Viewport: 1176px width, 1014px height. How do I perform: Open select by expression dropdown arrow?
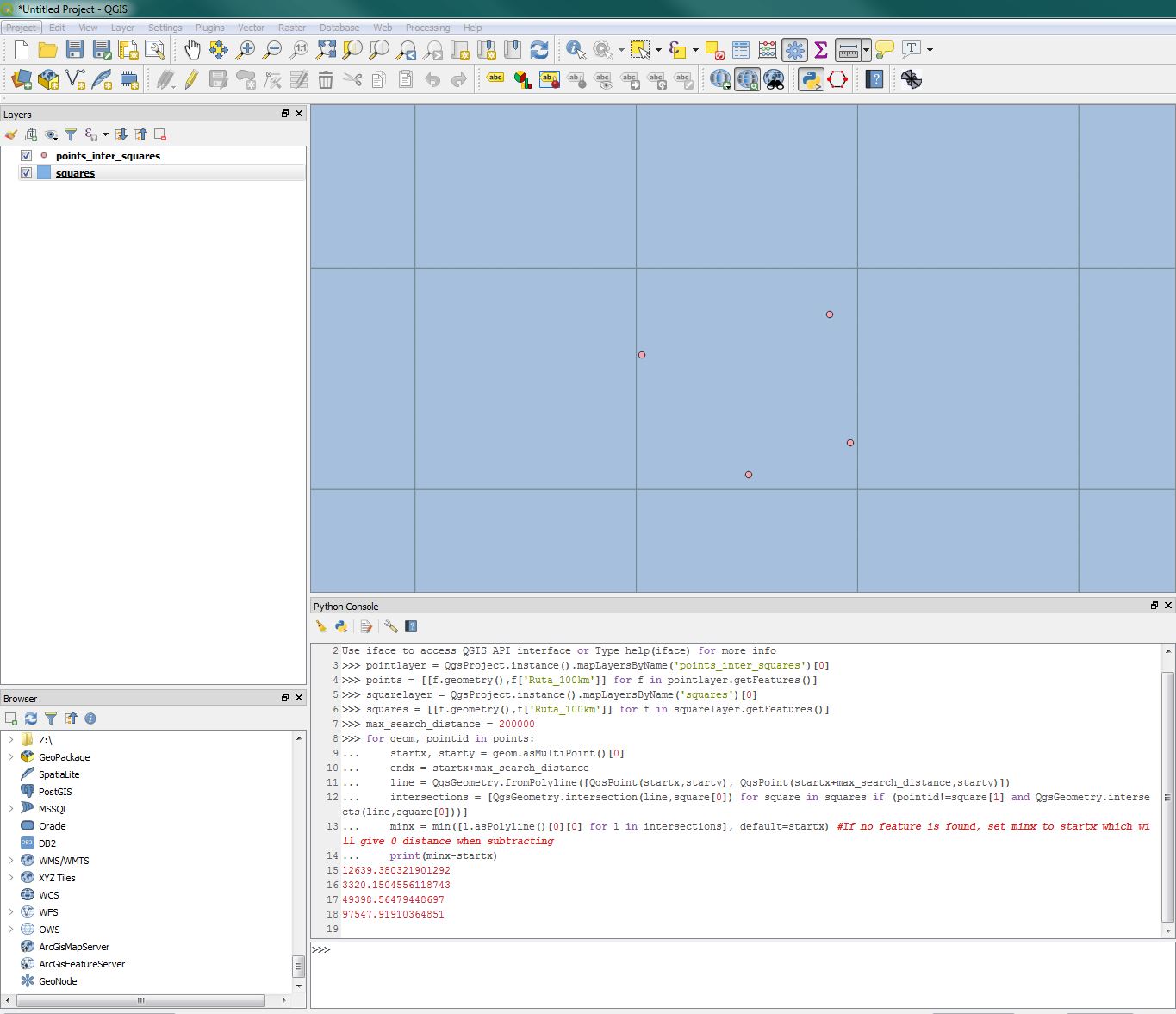point(695,50)
